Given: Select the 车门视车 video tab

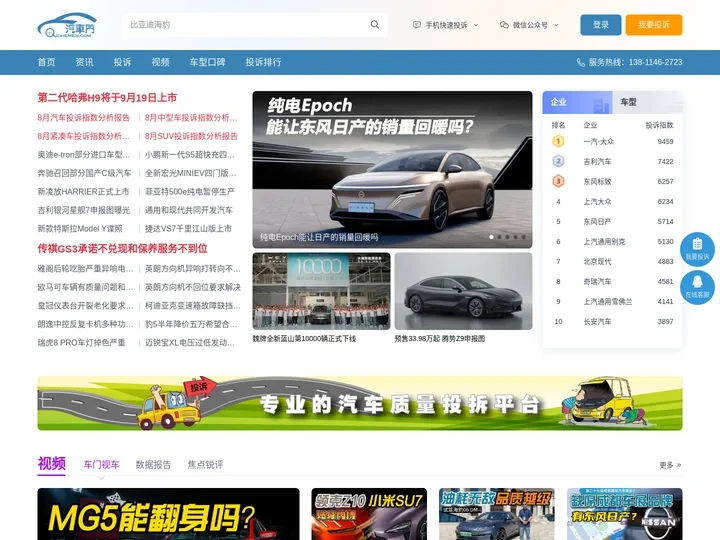Looking at the screenshot, I should tap(101, 465).
